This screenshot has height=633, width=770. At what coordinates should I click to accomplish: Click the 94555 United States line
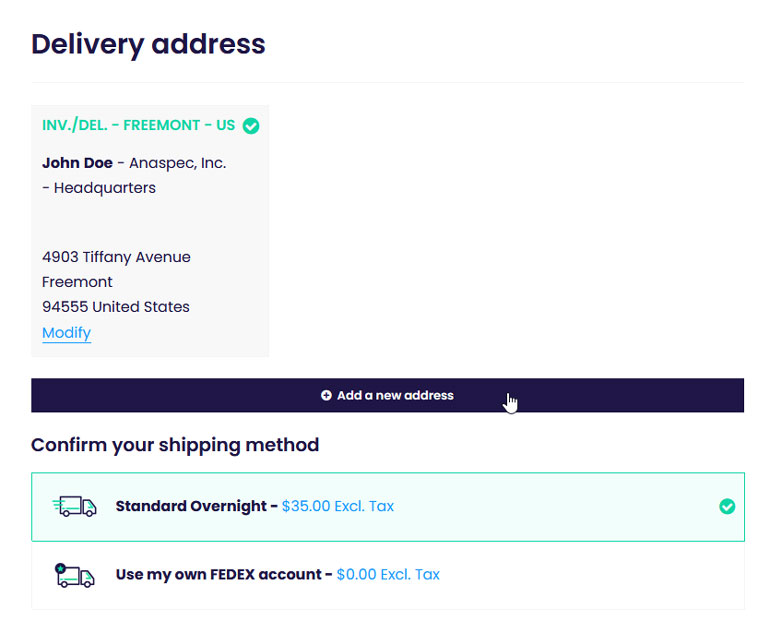[x=116, y=307]
